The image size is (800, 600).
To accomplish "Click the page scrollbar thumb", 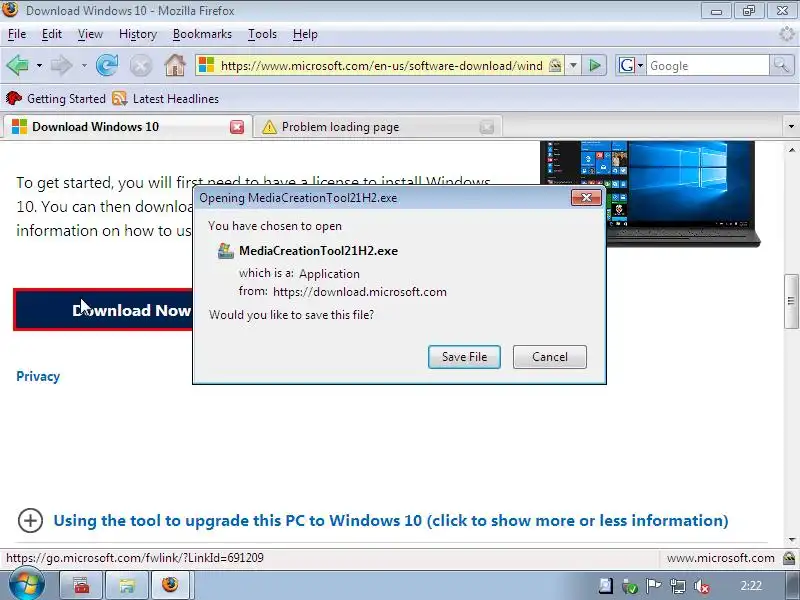I will (x=791, y=301).
